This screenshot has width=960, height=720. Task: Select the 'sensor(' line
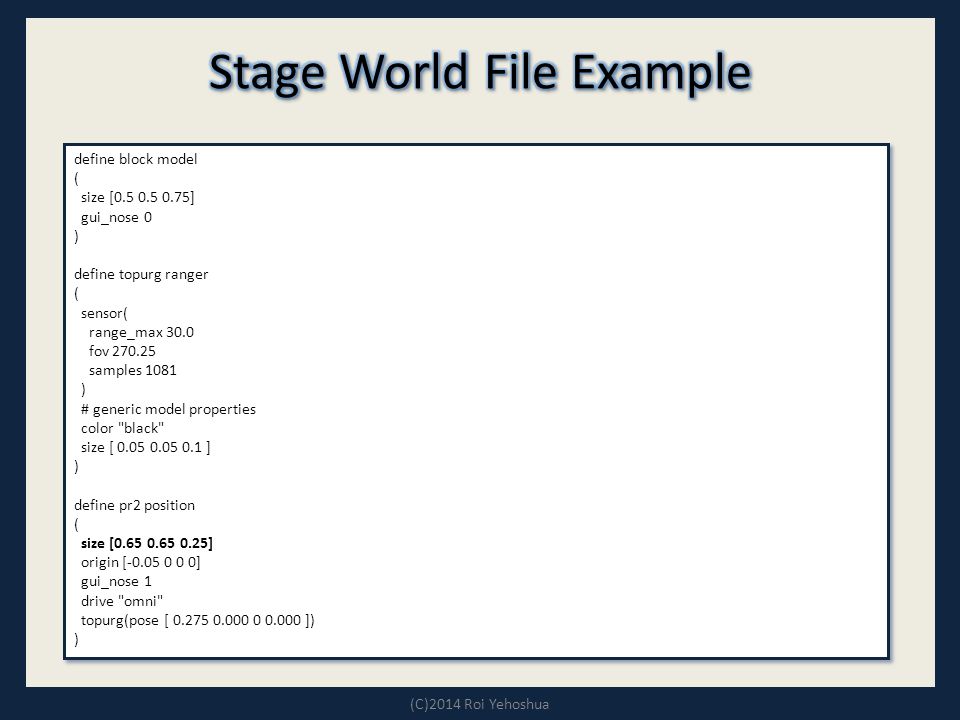(x=104, y=313)
